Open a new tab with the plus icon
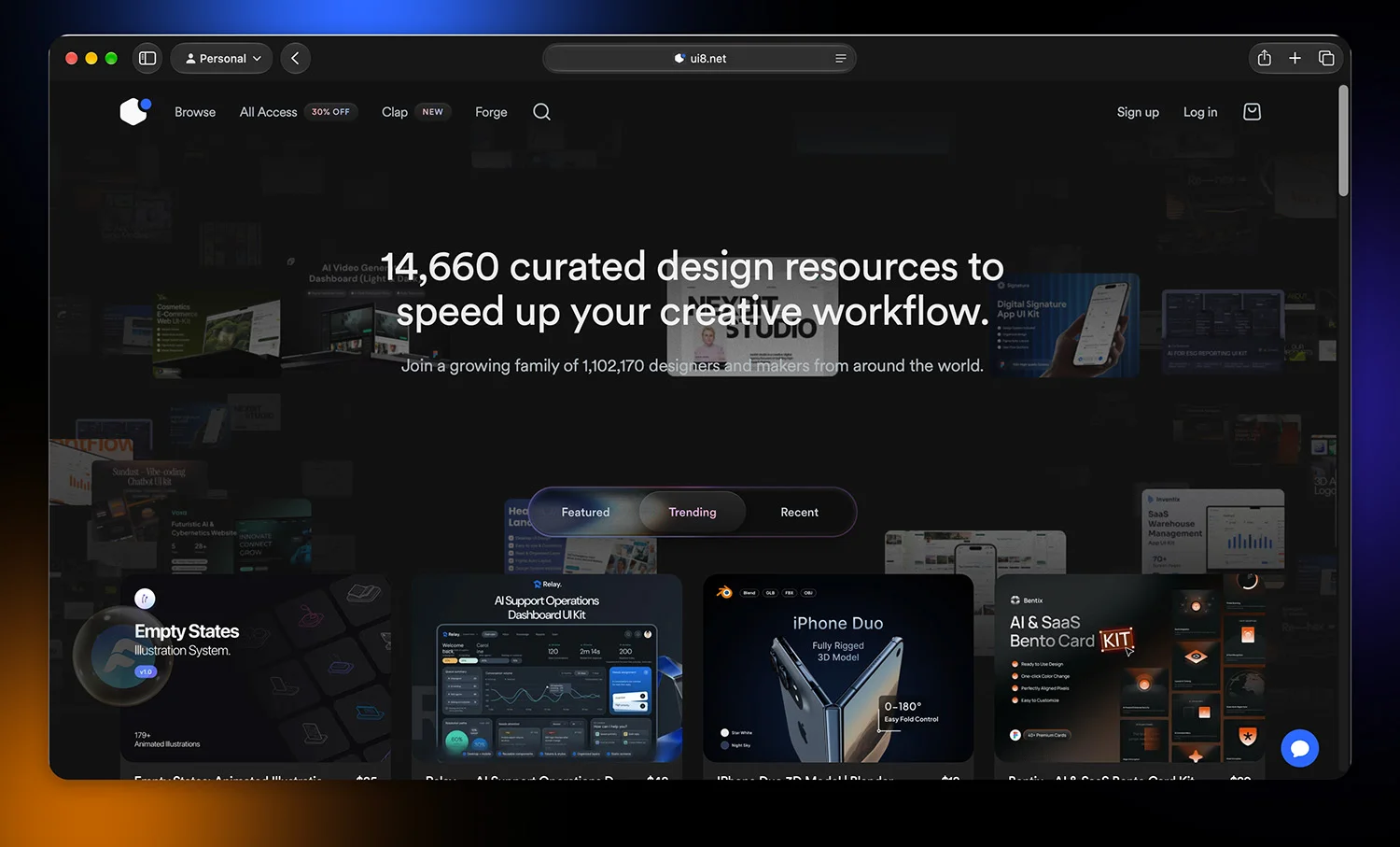The height and width of the screenshot is (847, 1400). 1295,58
